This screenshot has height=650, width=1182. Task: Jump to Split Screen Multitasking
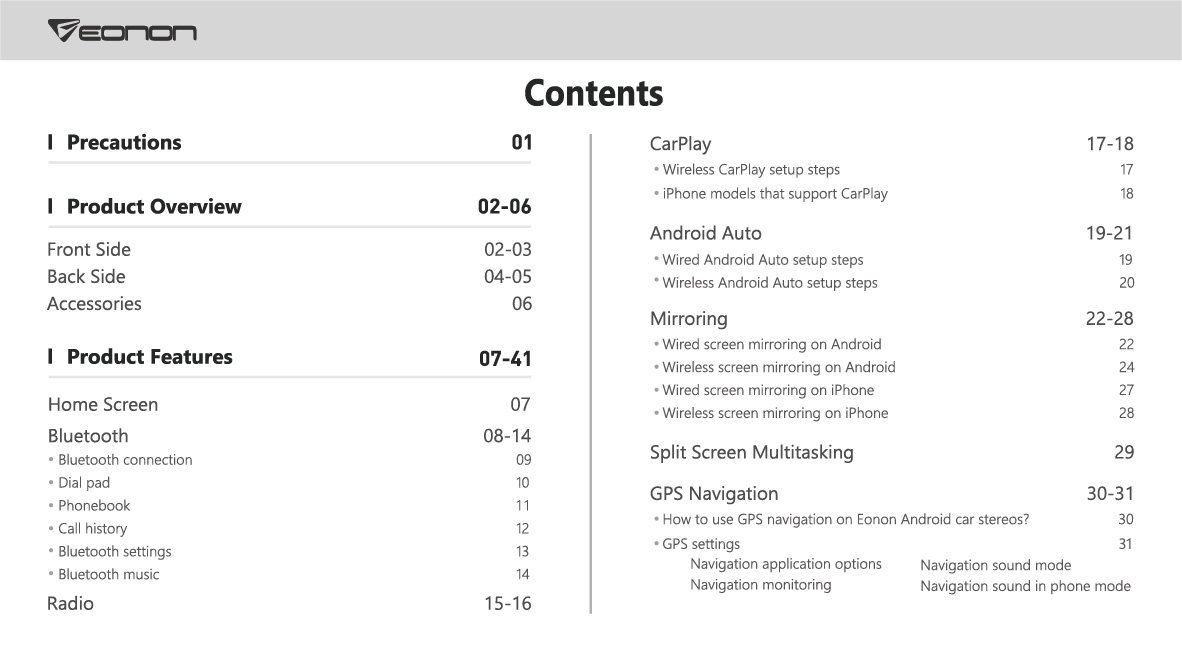point(752,452)
